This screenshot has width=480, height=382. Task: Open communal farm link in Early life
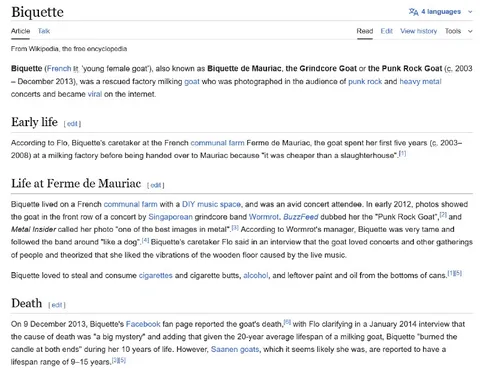click(x=217, y=143)
